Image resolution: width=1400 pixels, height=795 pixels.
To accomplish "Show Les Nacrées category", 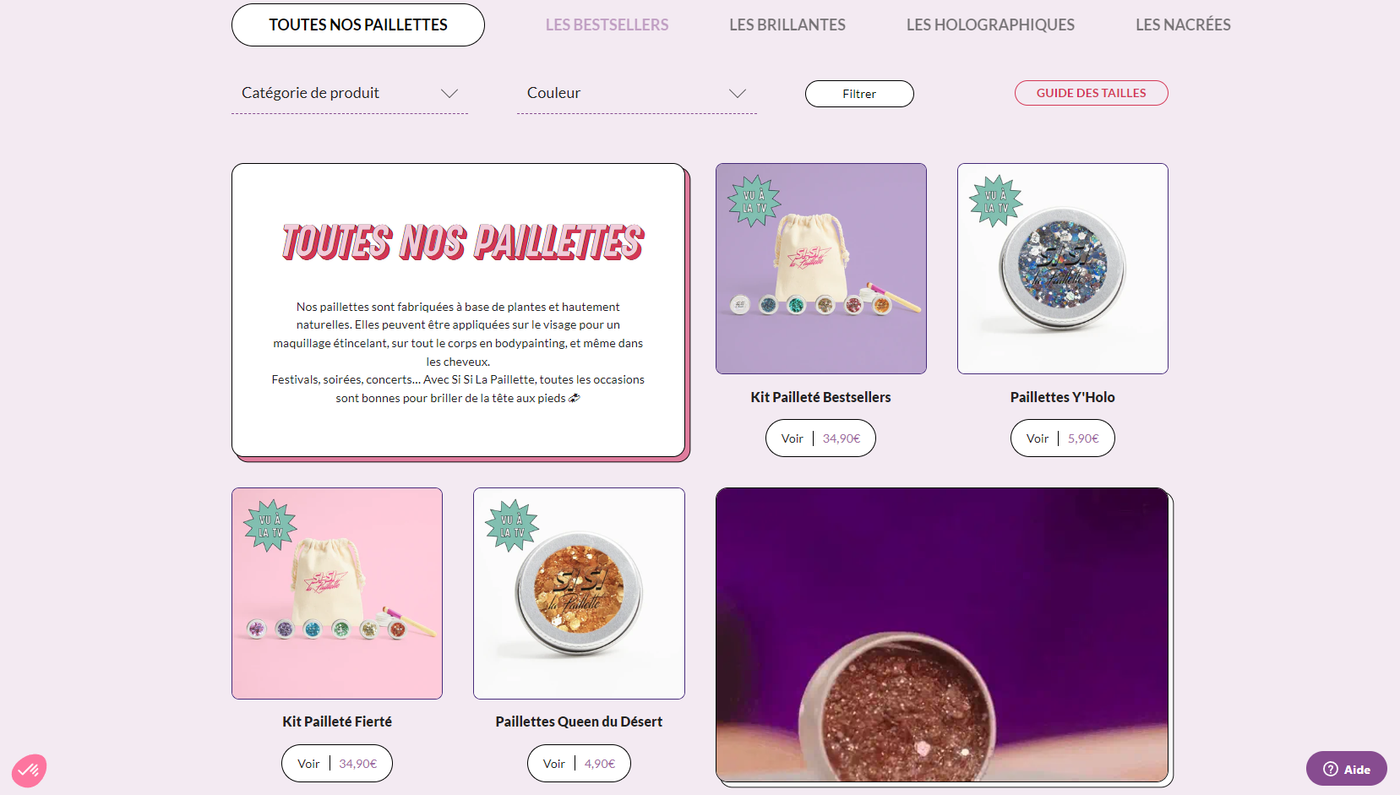I will (1183, 25).
